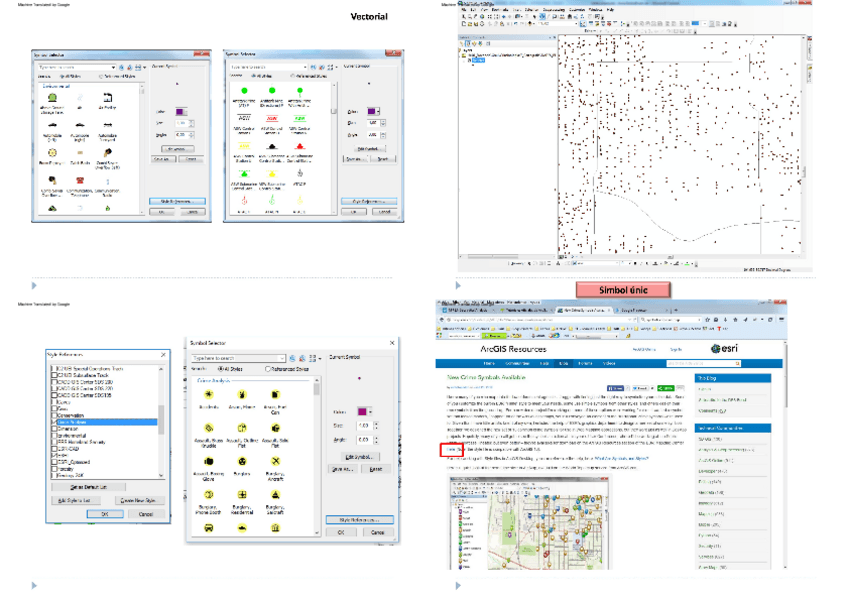Click the Create New Style button
Viewport: 848px width, 600px height.
(138, 499)
